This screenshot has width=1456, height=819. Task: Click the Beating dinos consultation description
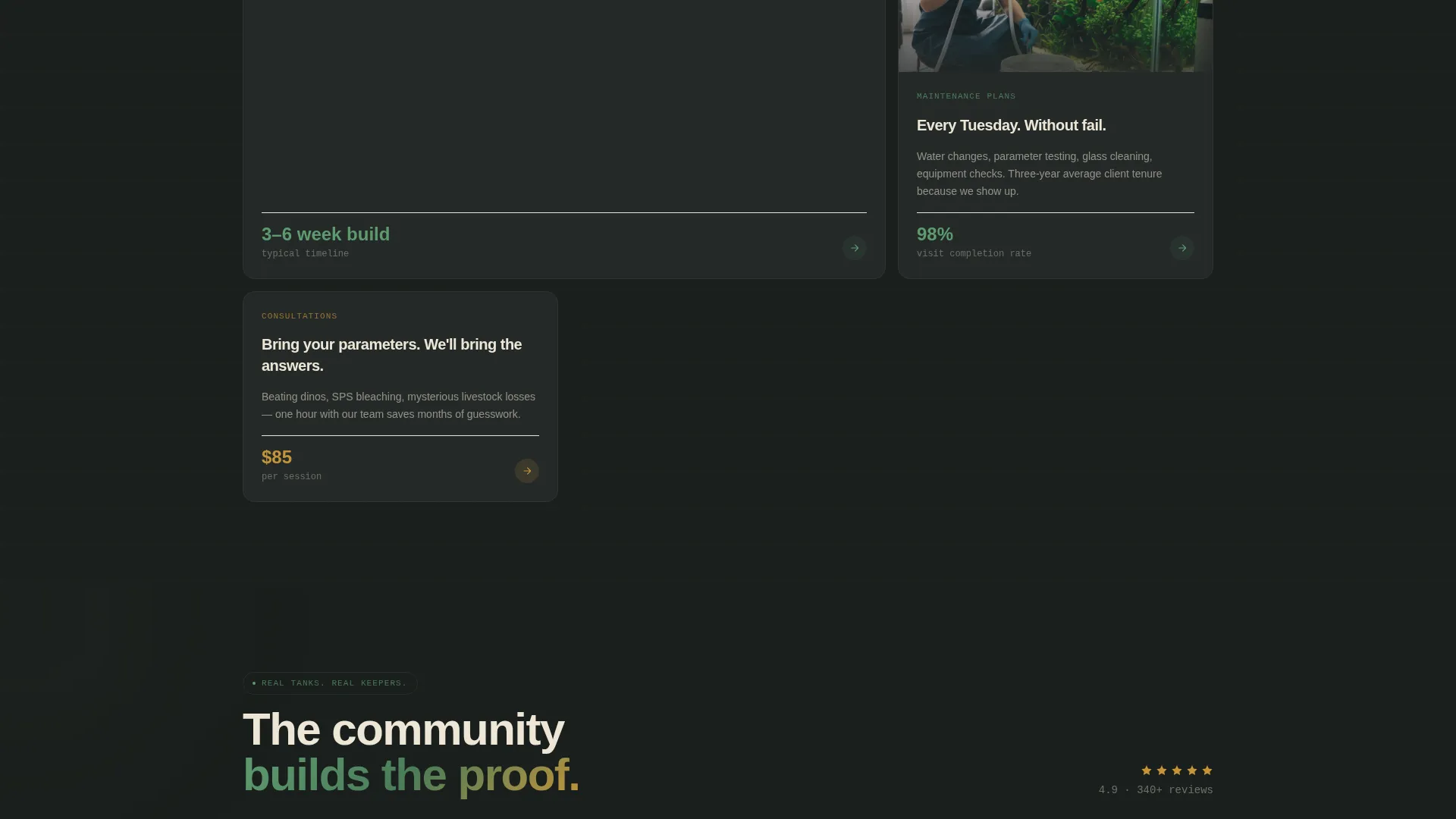click(399, 406)
